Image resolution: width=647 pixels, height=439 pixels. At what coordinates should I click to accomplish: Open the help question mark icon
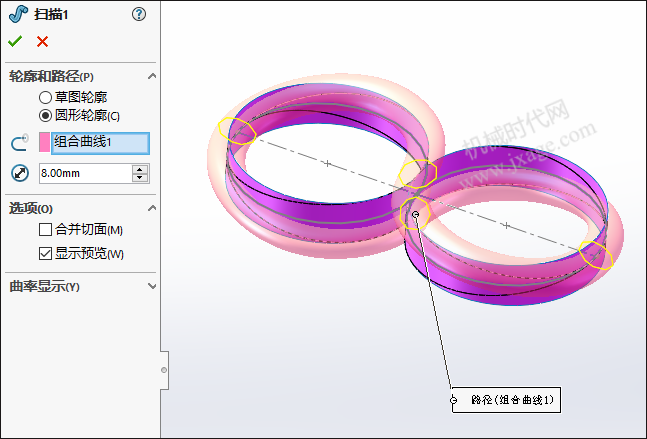click(139, 14)
